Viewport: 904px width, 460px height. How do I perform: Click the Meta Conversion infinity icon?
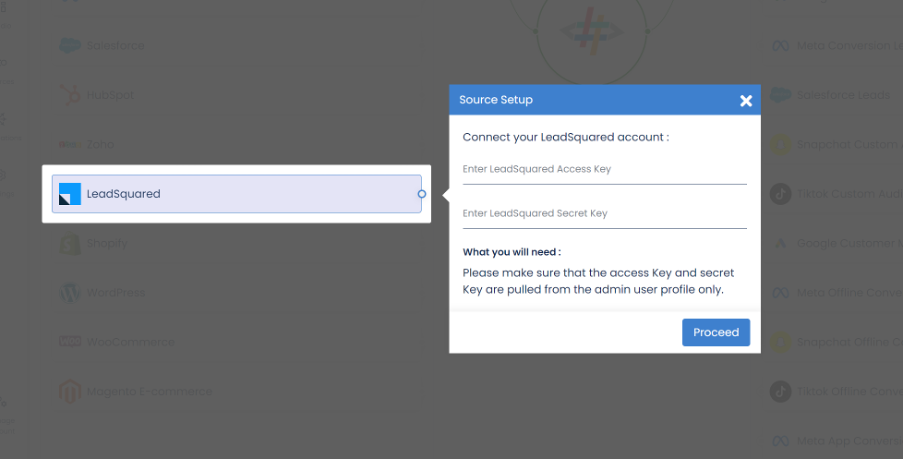coord(780,46)
